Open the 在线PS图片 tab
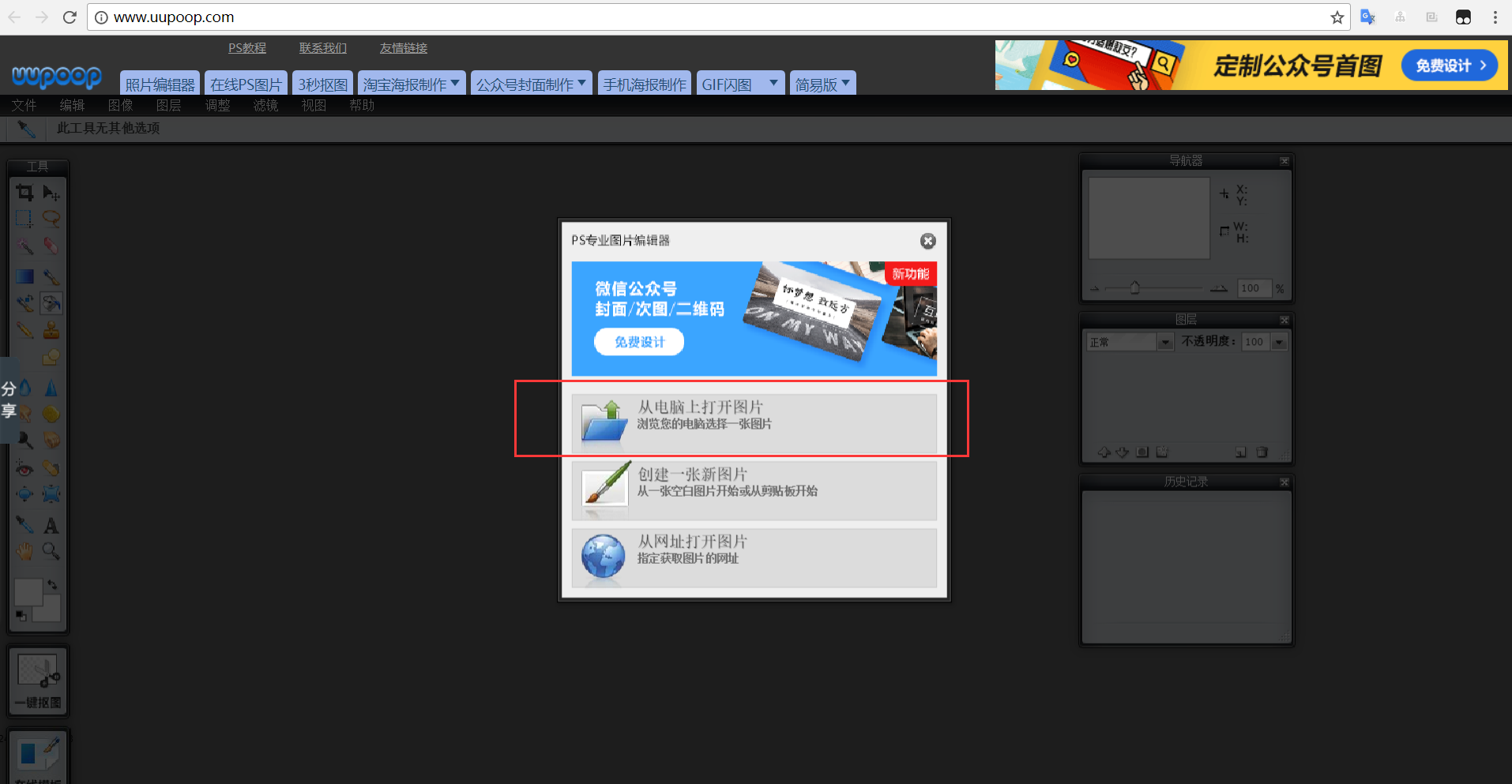 click(x=246, y=84)
